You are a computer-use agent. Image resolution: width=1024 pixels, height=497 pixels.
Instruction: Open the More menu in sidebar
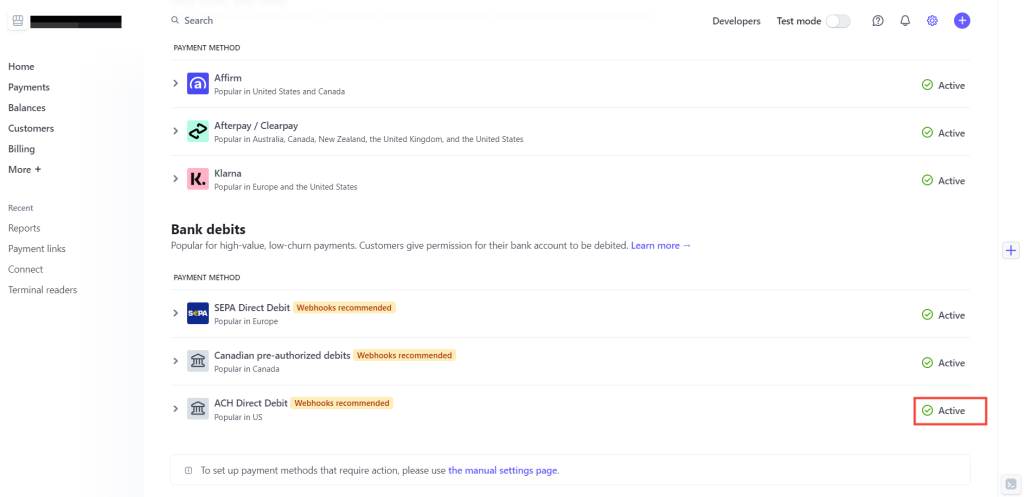click(x=24, y=170)
